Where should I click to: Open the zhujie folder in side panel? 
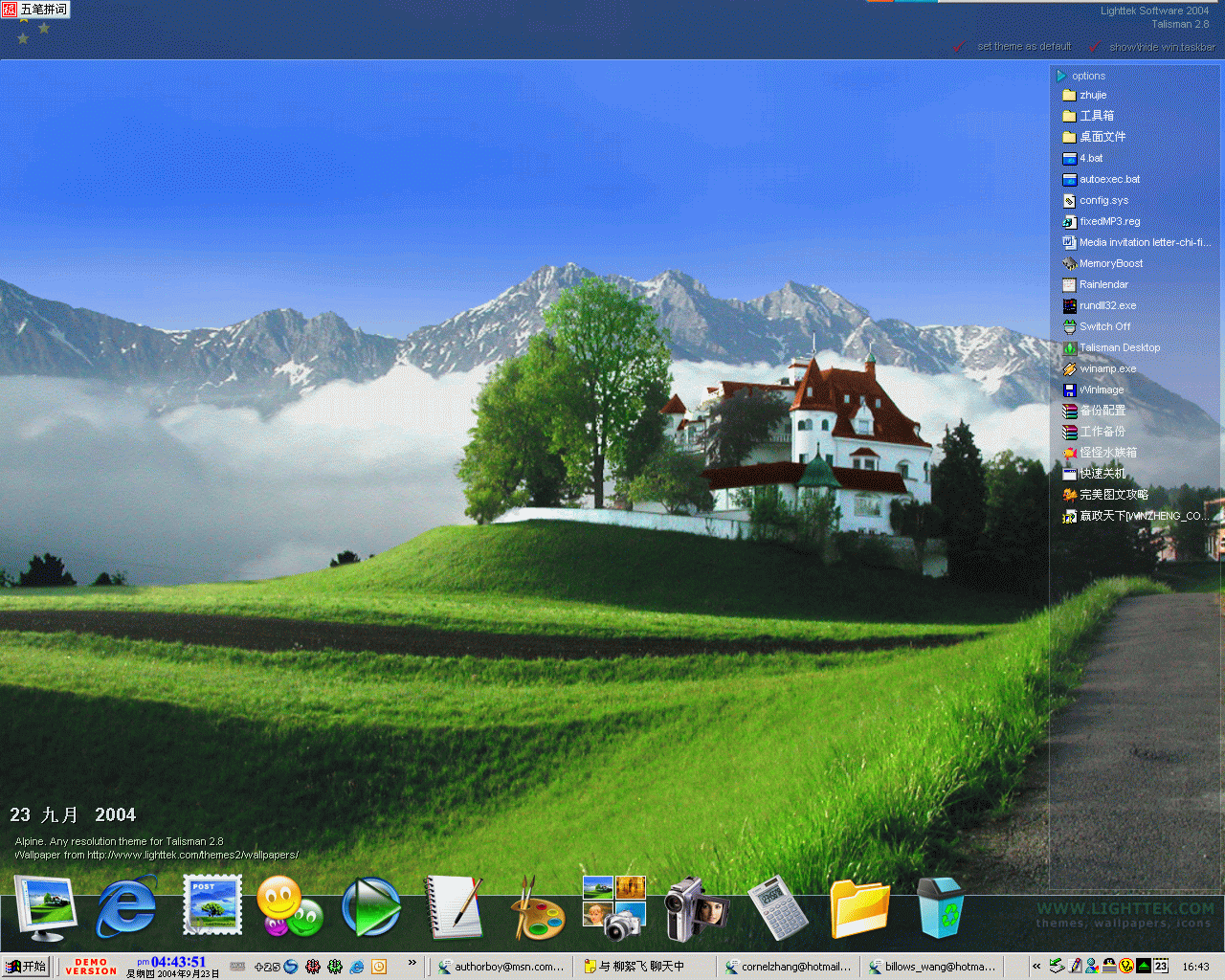click(x=1093, y=95)
